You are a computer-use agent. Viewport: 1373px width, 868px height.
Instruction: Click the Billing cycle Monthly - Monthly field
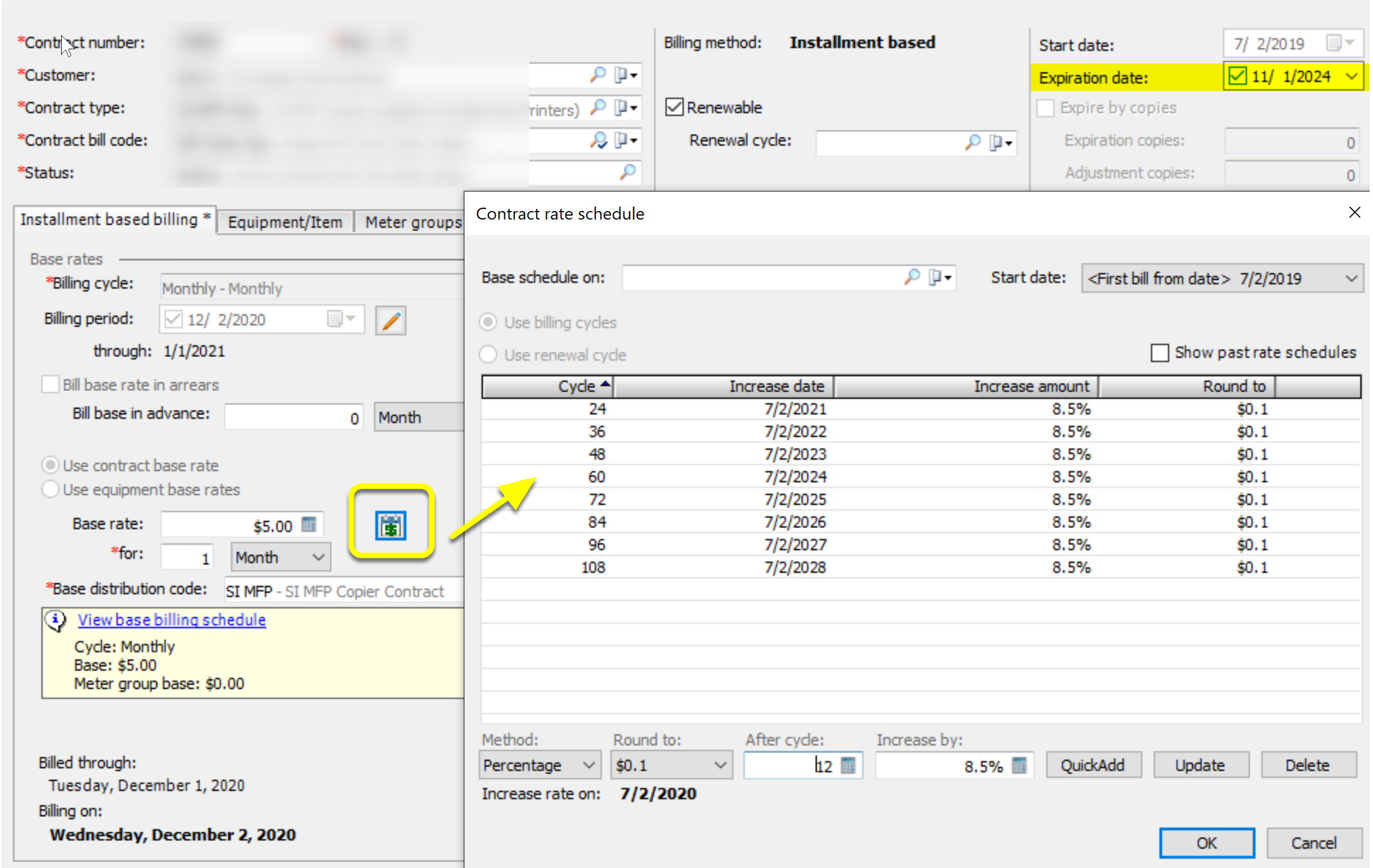point(312,288)
